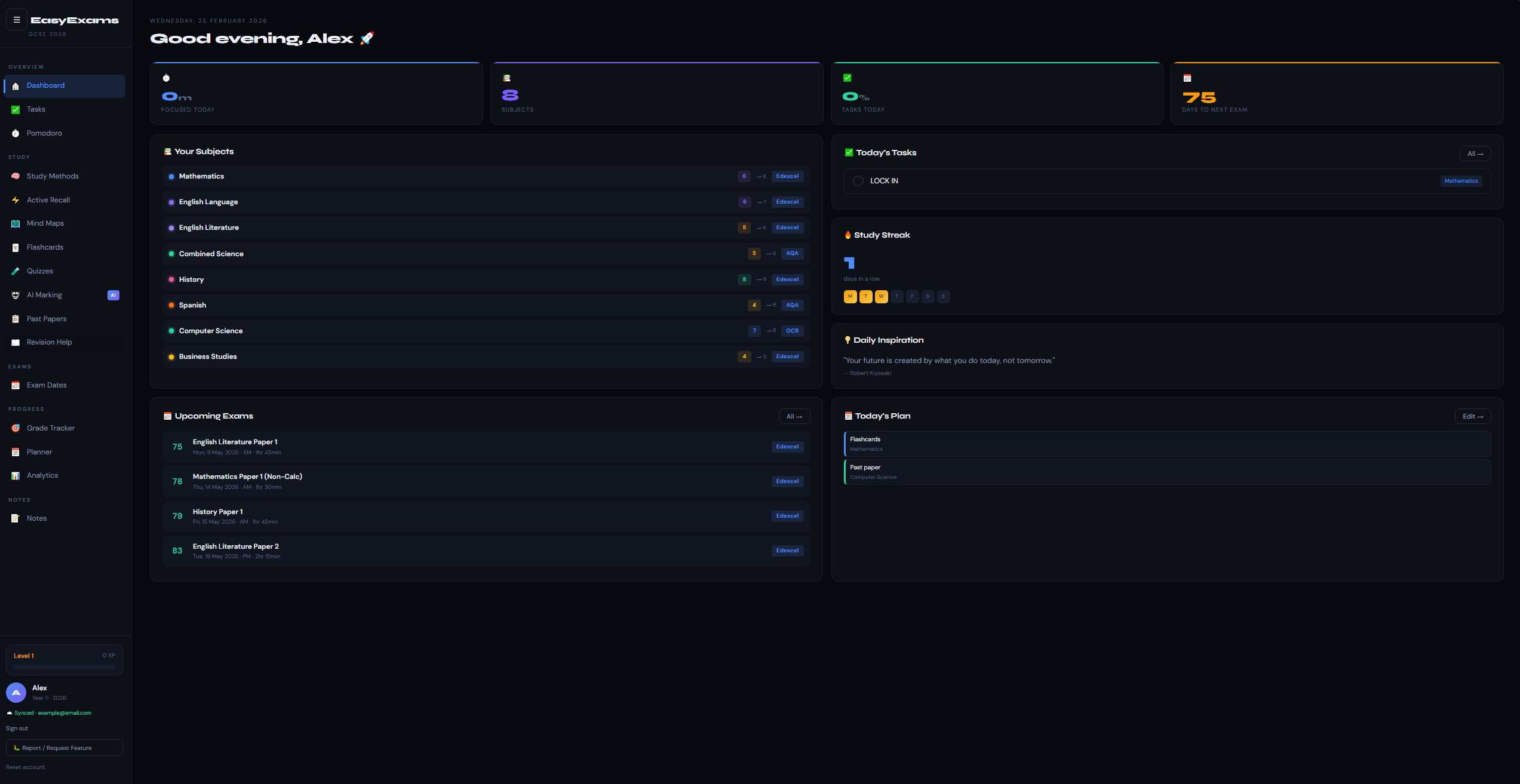1520x784 pixels.
Task: Open Flashcards from the sidebar
Action: tap(45, 247)
